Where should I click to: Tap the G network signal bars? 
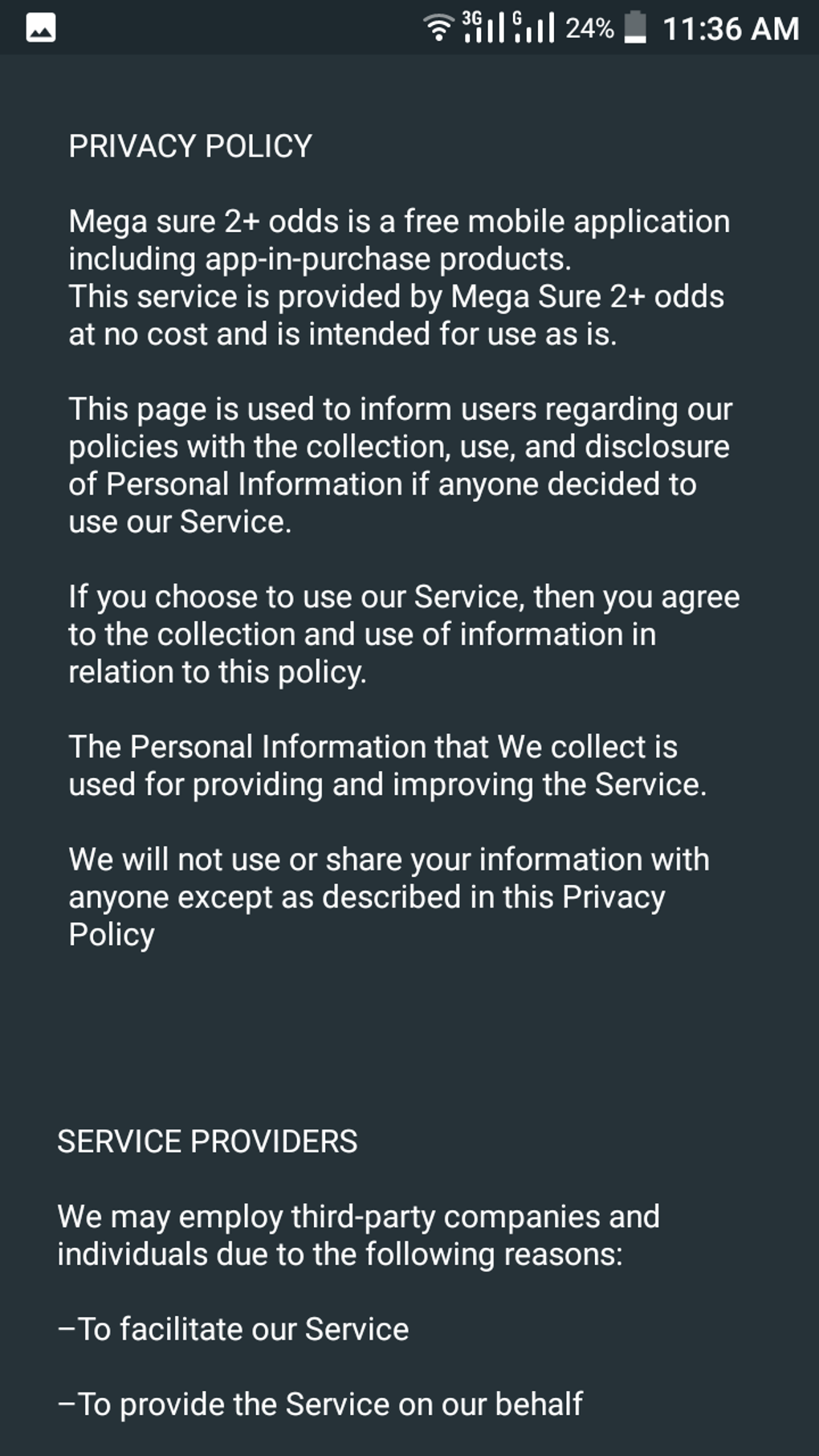(x=533, y=28)
